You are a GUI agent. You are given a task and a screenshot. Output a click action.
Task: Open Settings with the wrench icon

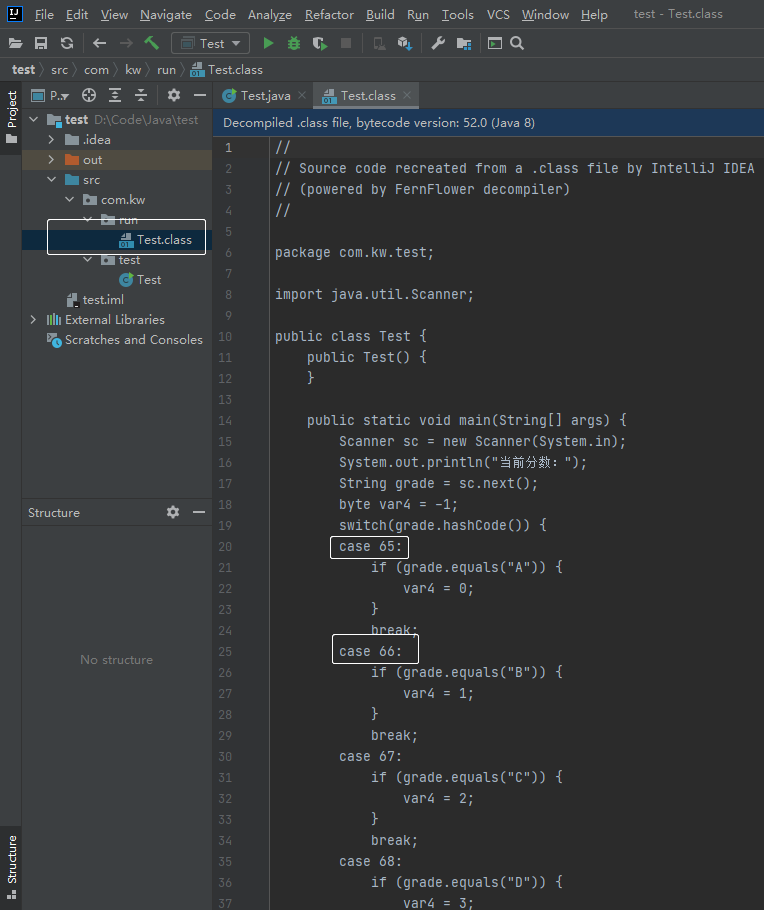438,43
